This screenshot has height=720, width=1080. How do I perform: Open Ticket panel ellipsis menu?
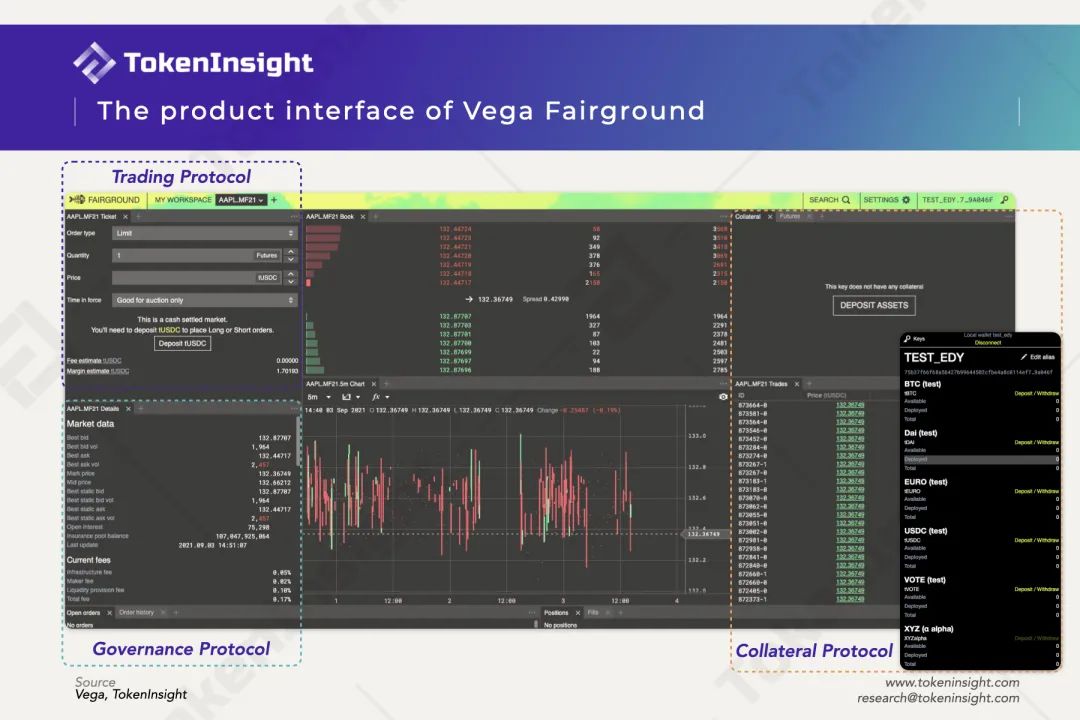294,216
